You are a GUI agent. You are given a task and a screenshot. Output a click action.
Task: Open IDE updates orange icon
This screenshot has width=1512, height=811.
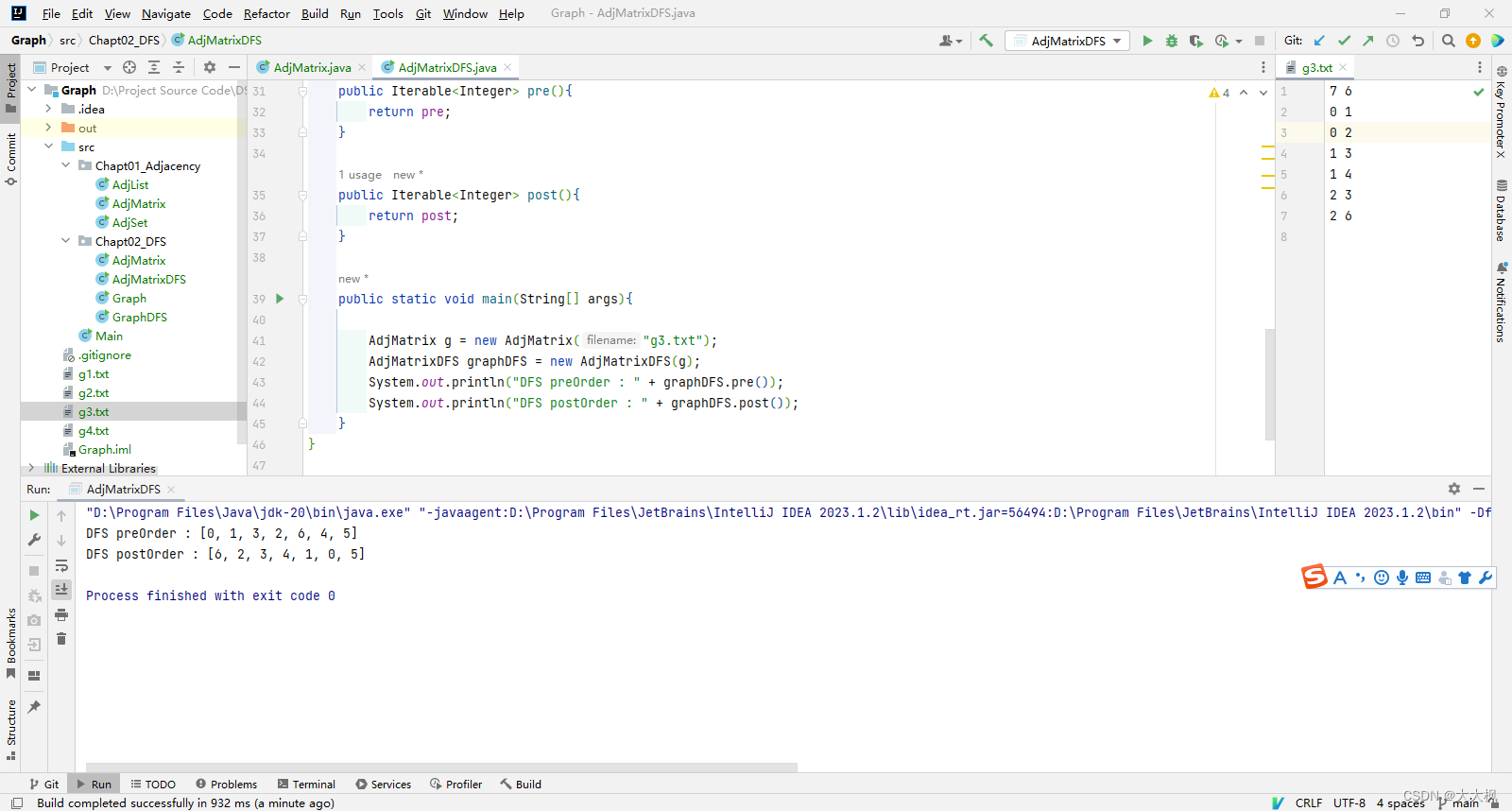click(x=1473, y=41)
